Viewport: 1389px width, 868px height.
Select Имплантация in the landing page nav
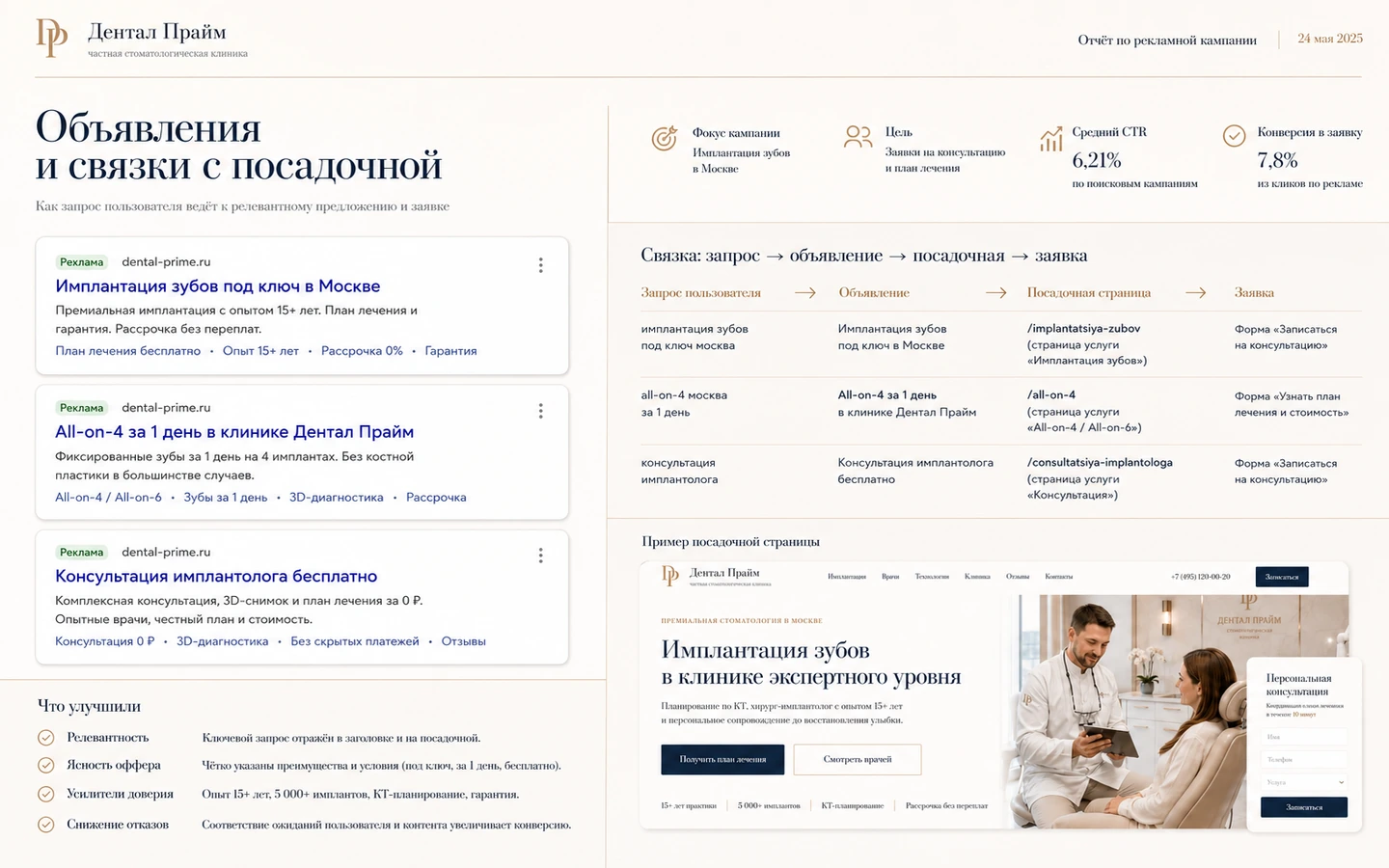point(847,577)
